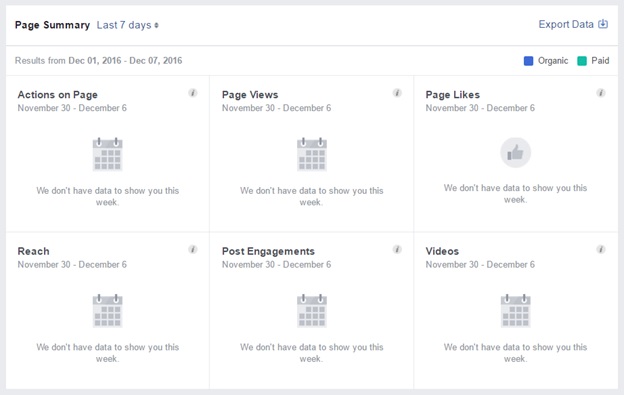Click the Export Data download icon
The width and height of the screenshot is (624, 395).
[603, 24]
